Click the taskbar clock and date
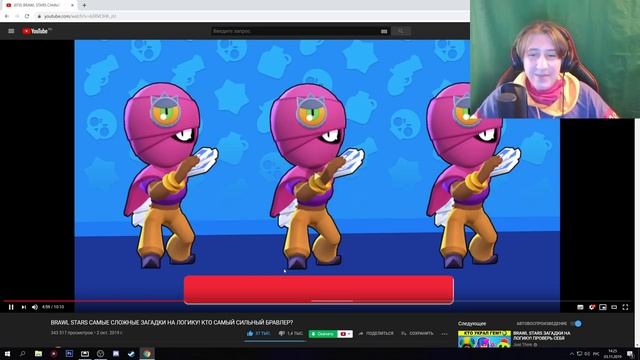 coord(613,354)
